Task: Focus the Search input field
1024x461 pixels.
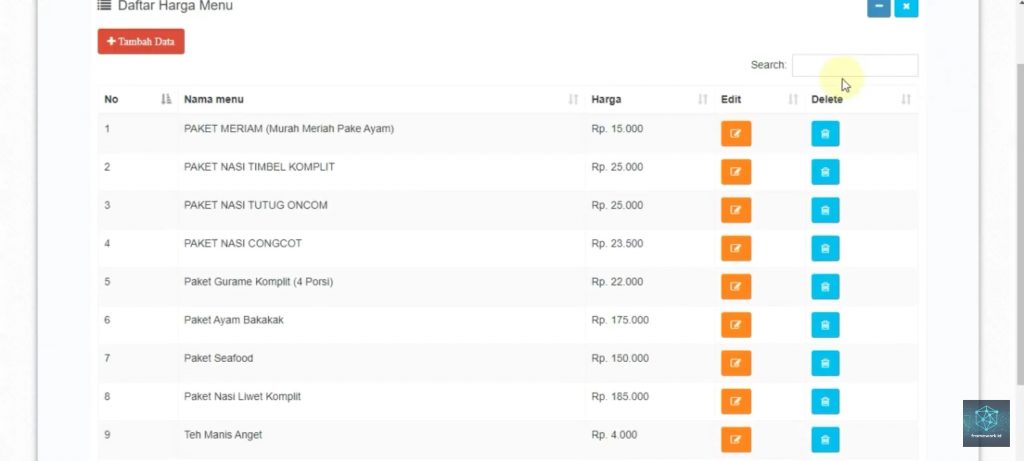Action: 854,66
